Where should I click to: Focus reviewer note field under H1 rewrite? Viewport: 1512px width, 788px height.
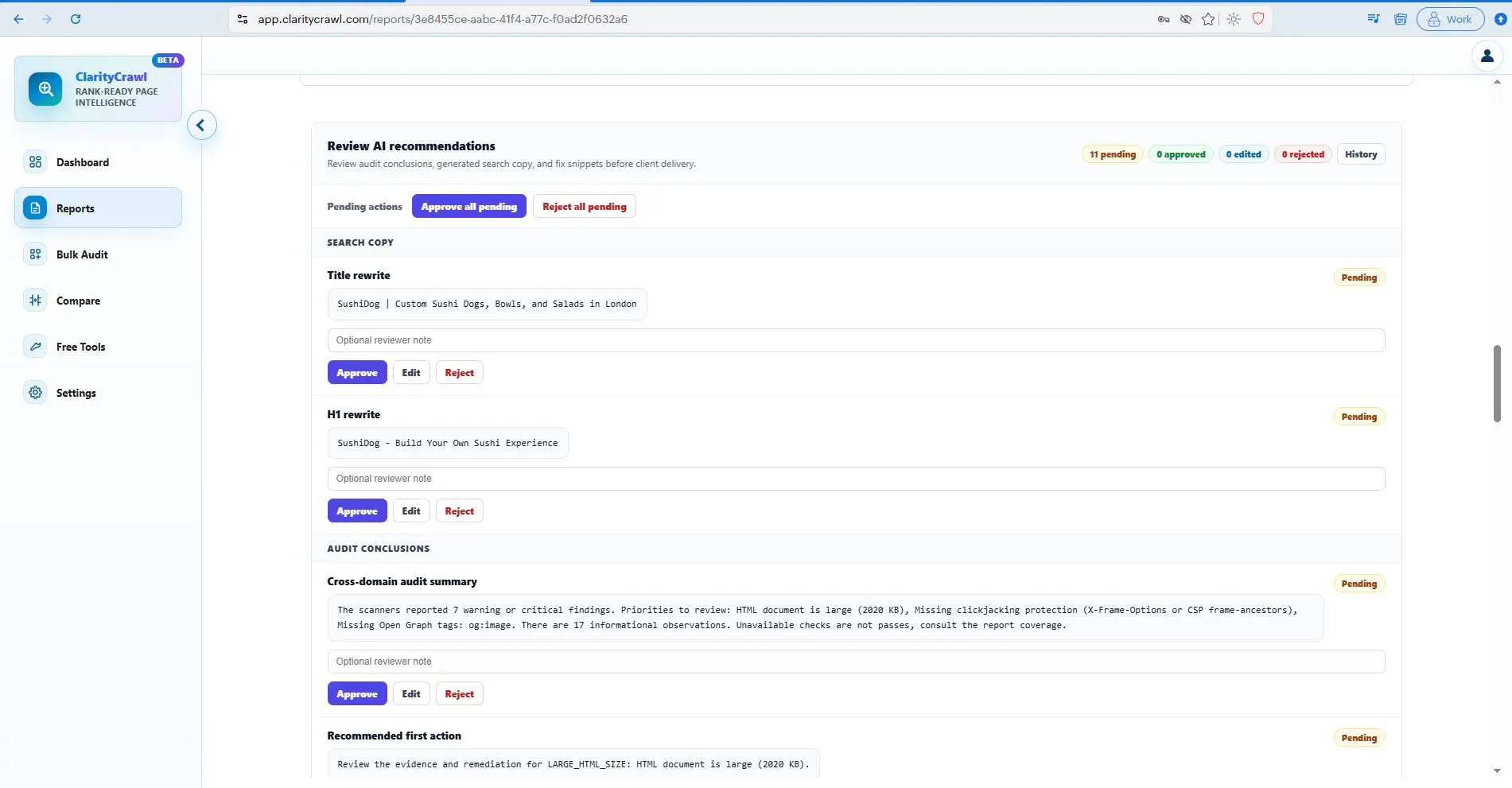point(856,479)
